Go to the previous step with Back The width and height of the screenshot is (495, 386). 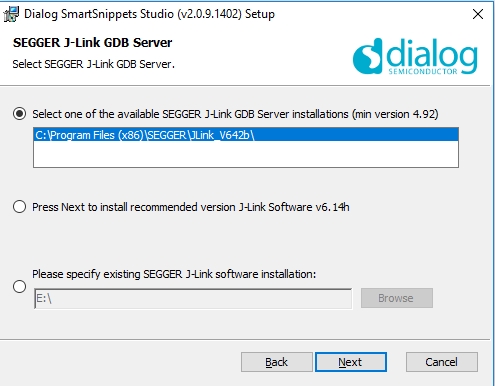(x=277, y=362)
